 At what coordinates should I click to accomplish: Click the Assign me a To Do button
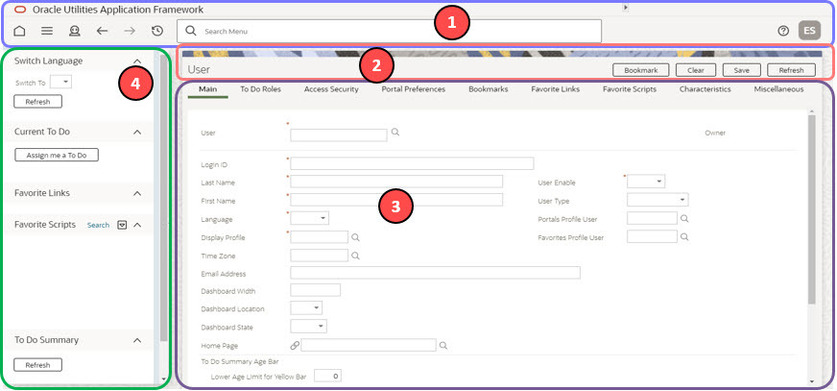point(56,155)
